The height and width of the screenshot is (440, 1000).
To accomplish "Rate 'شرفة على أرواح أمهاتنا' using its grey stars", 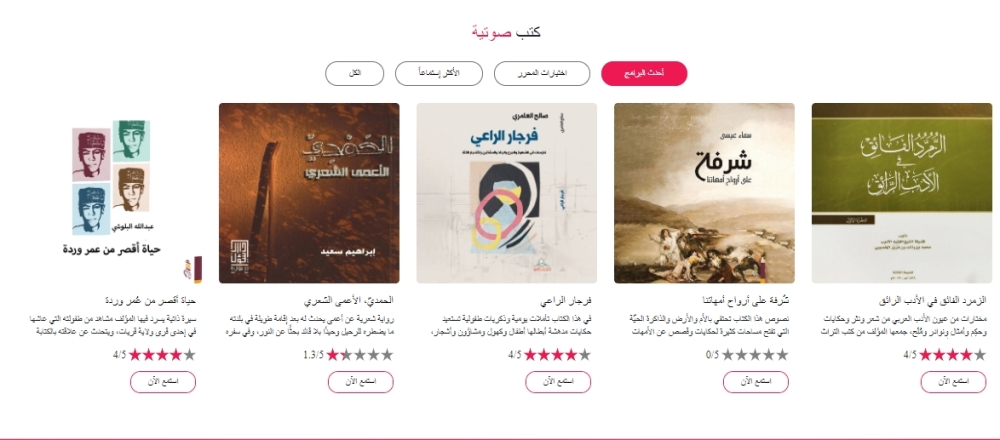I will [754, 355].
